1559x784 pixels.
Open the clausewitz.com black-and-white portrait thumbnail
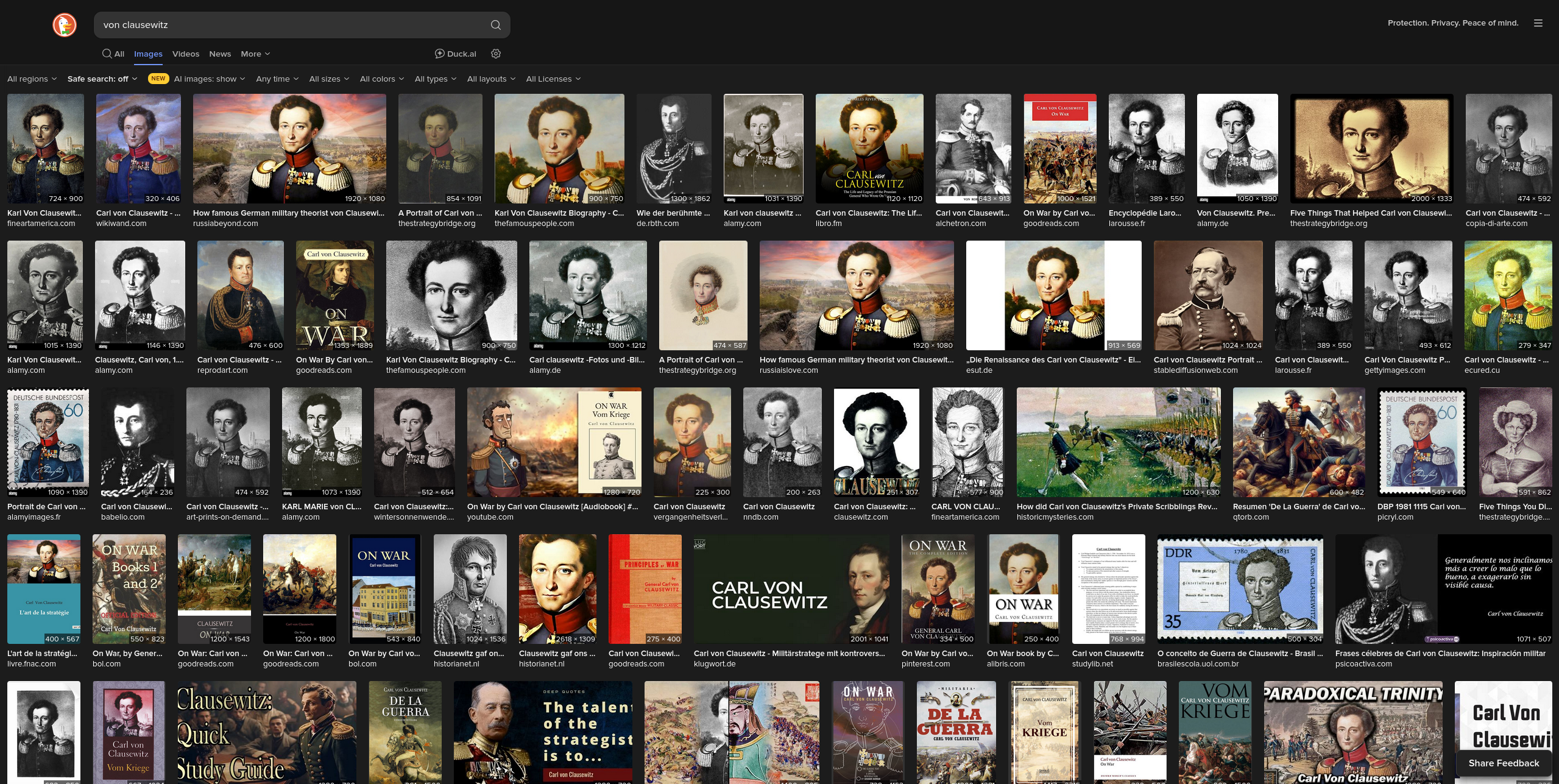877,442
